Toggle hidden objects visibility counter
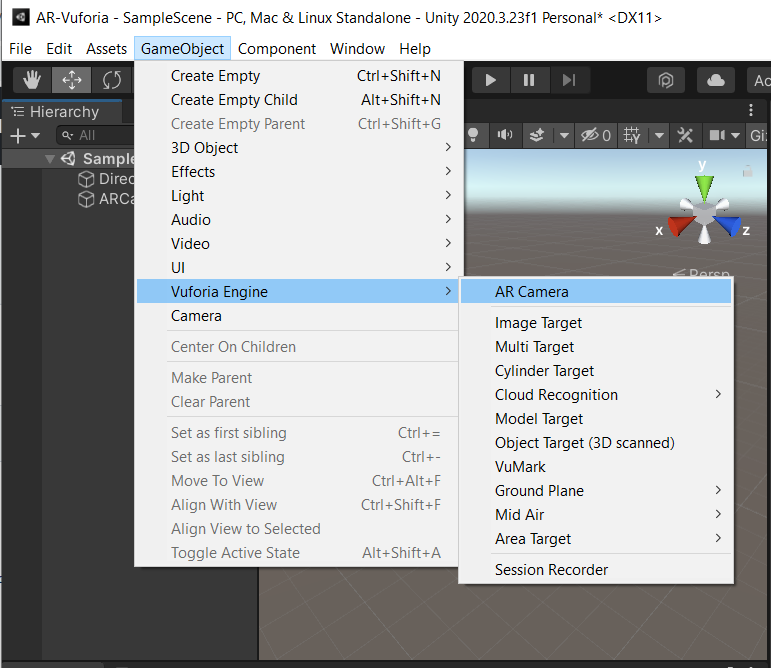The height and width of the screenshot is (668, 771). pos(595,135)
